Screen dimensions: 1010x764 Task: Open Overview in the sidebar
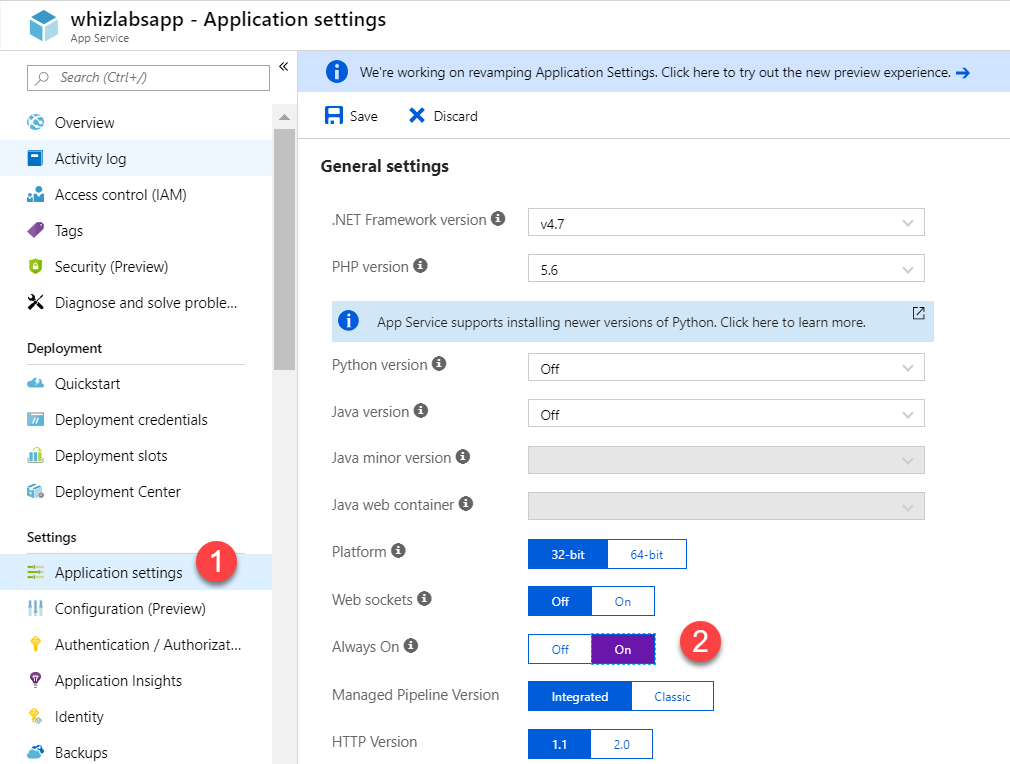[x=136, y=122]
